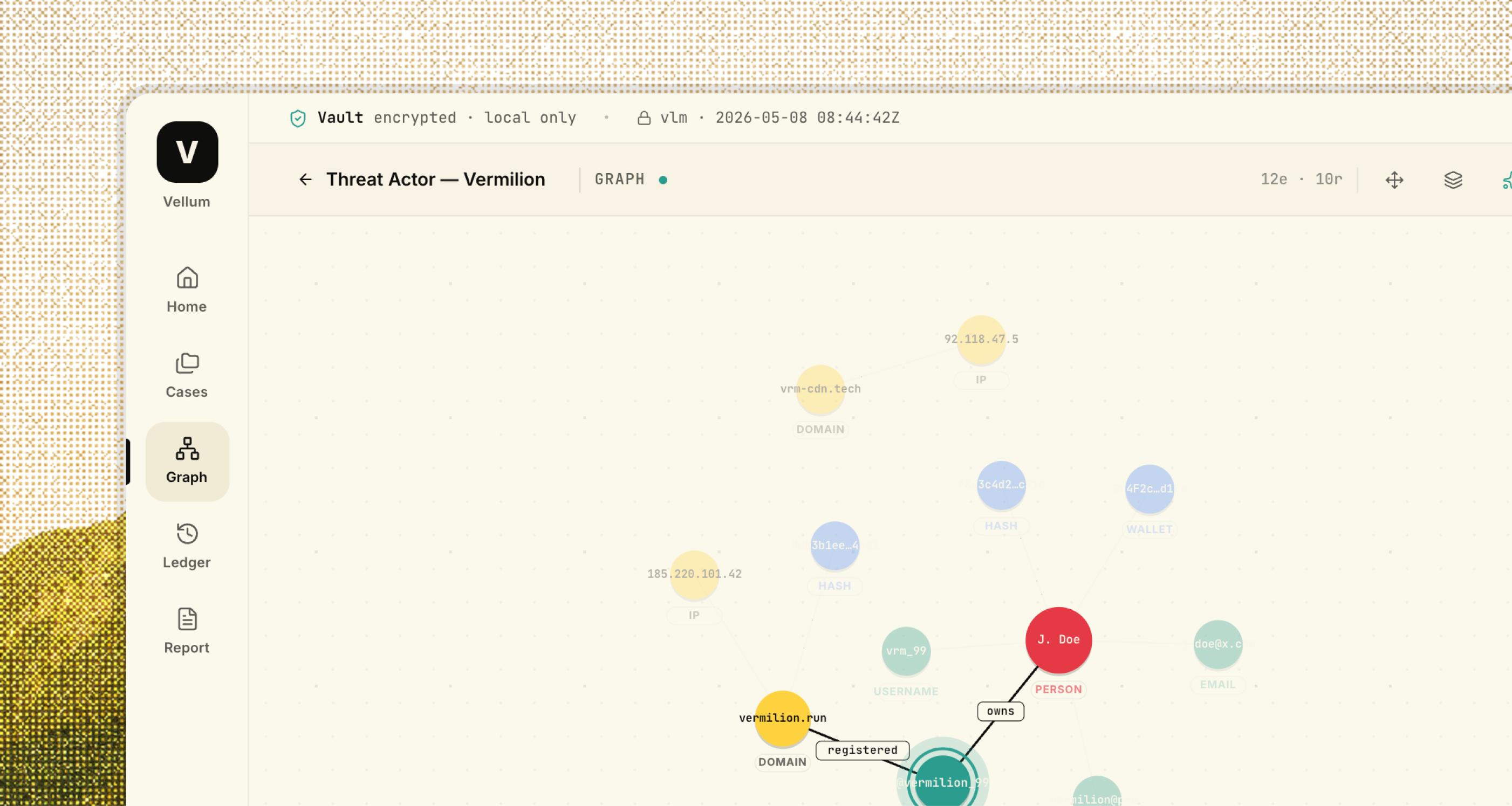
Task: Select the vermilion.run domain node
Action: pos(782,718)
